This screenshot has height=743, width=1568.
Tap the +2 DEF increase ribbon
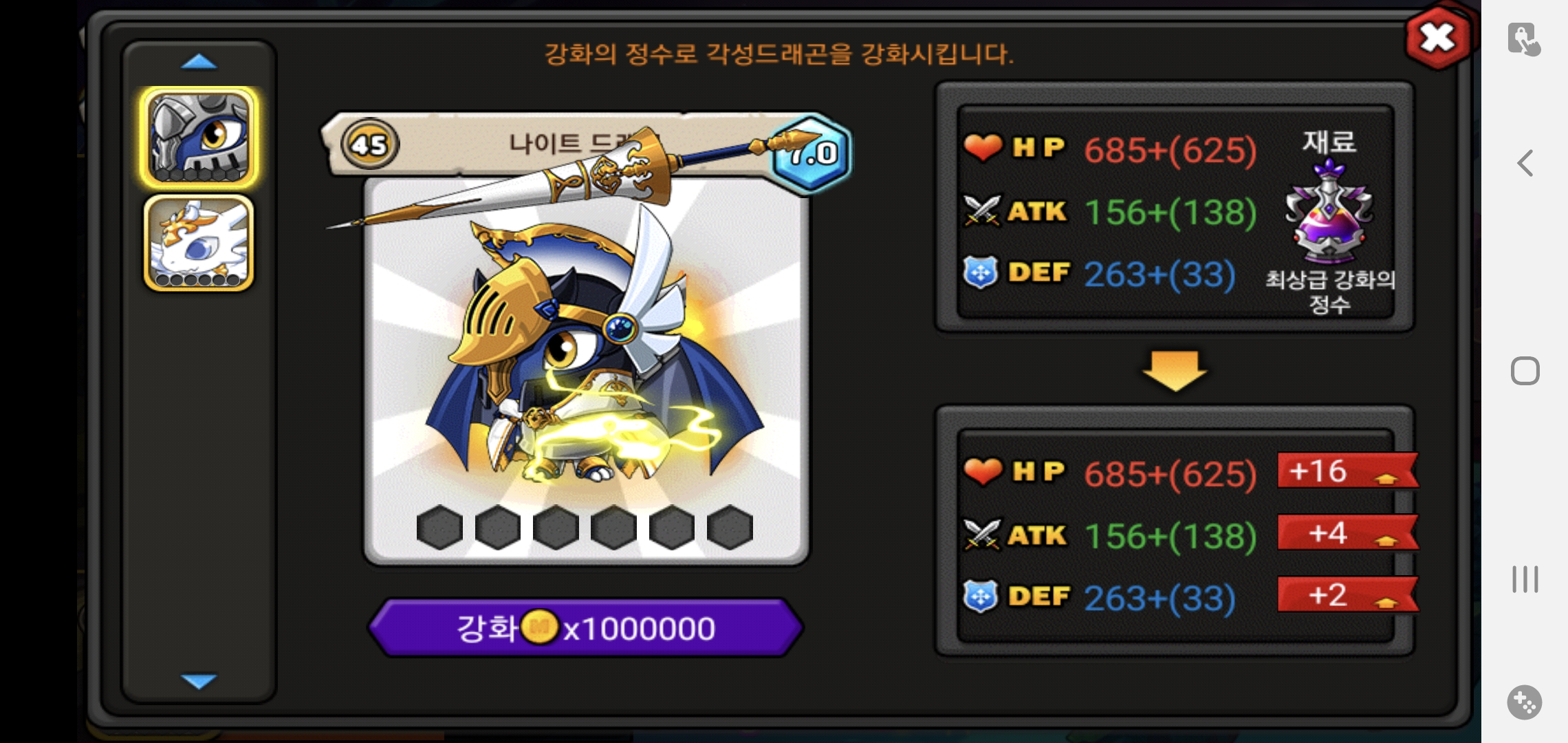click(x=1347, y=594)
